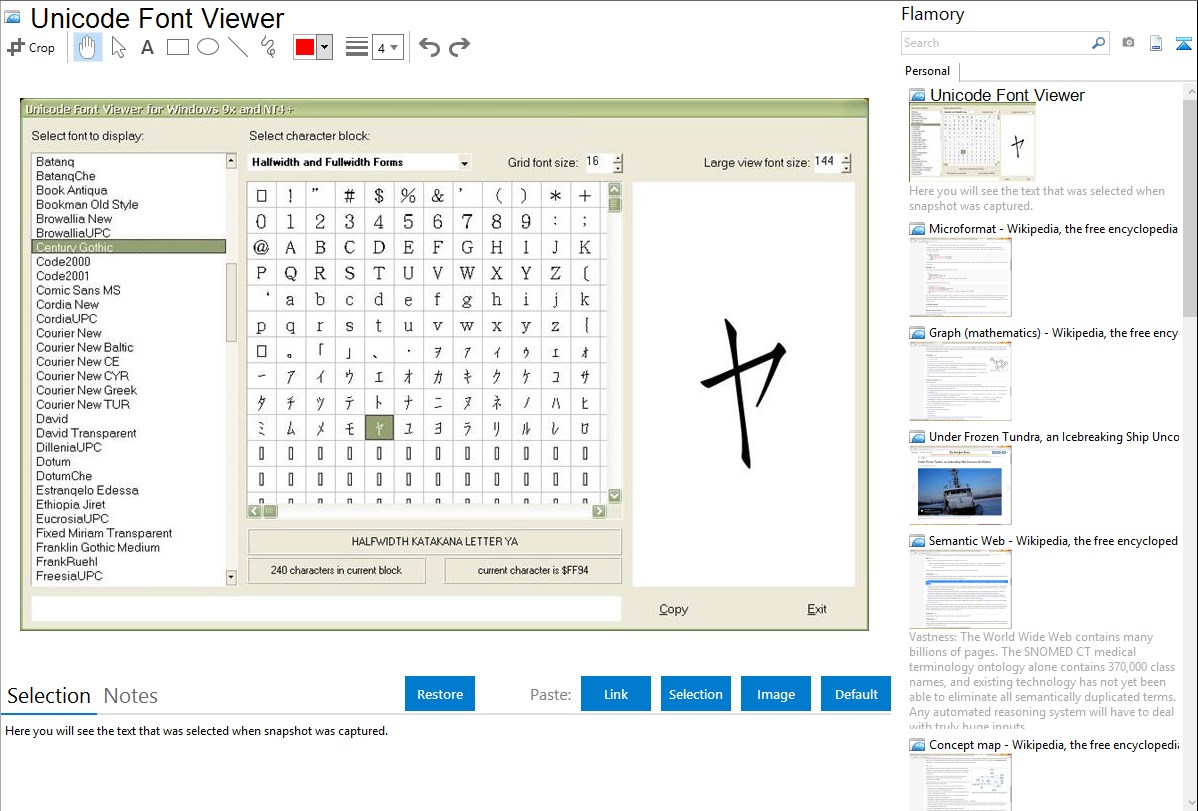
Task: Click the red color swatch
Action: (x=305, y=47)
